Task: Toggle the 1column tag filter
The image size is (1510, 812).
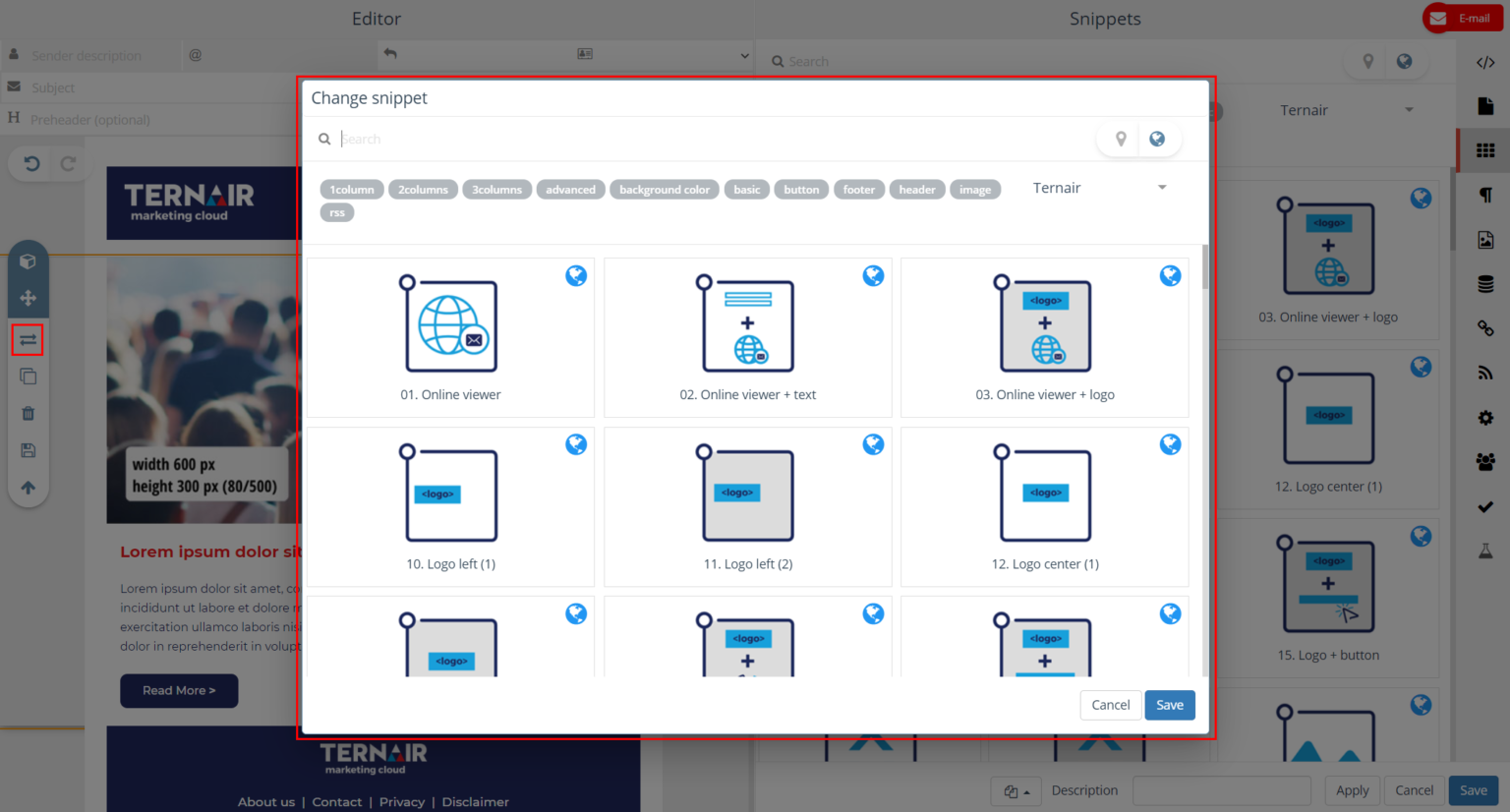Action: [x=352, y=190]
